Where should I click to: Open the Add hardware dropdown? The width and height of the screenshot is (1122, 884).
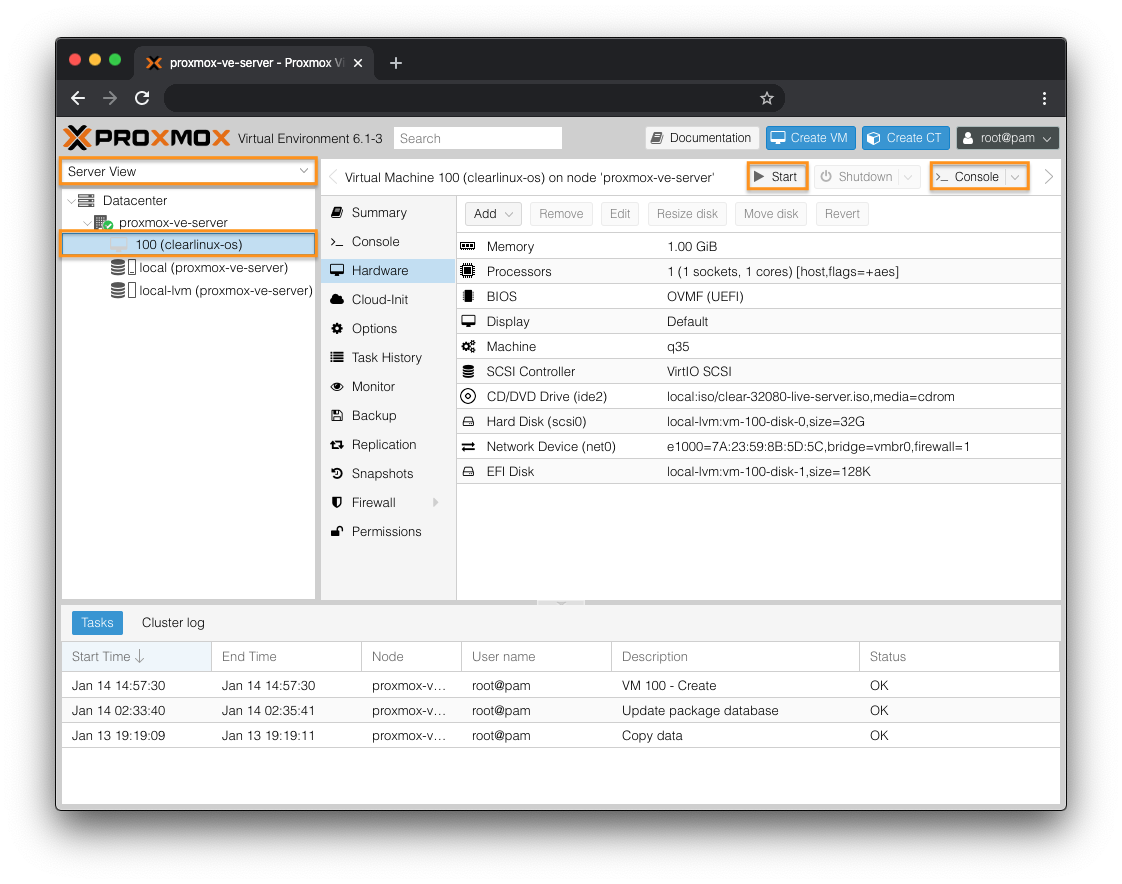tap(493, 214)
